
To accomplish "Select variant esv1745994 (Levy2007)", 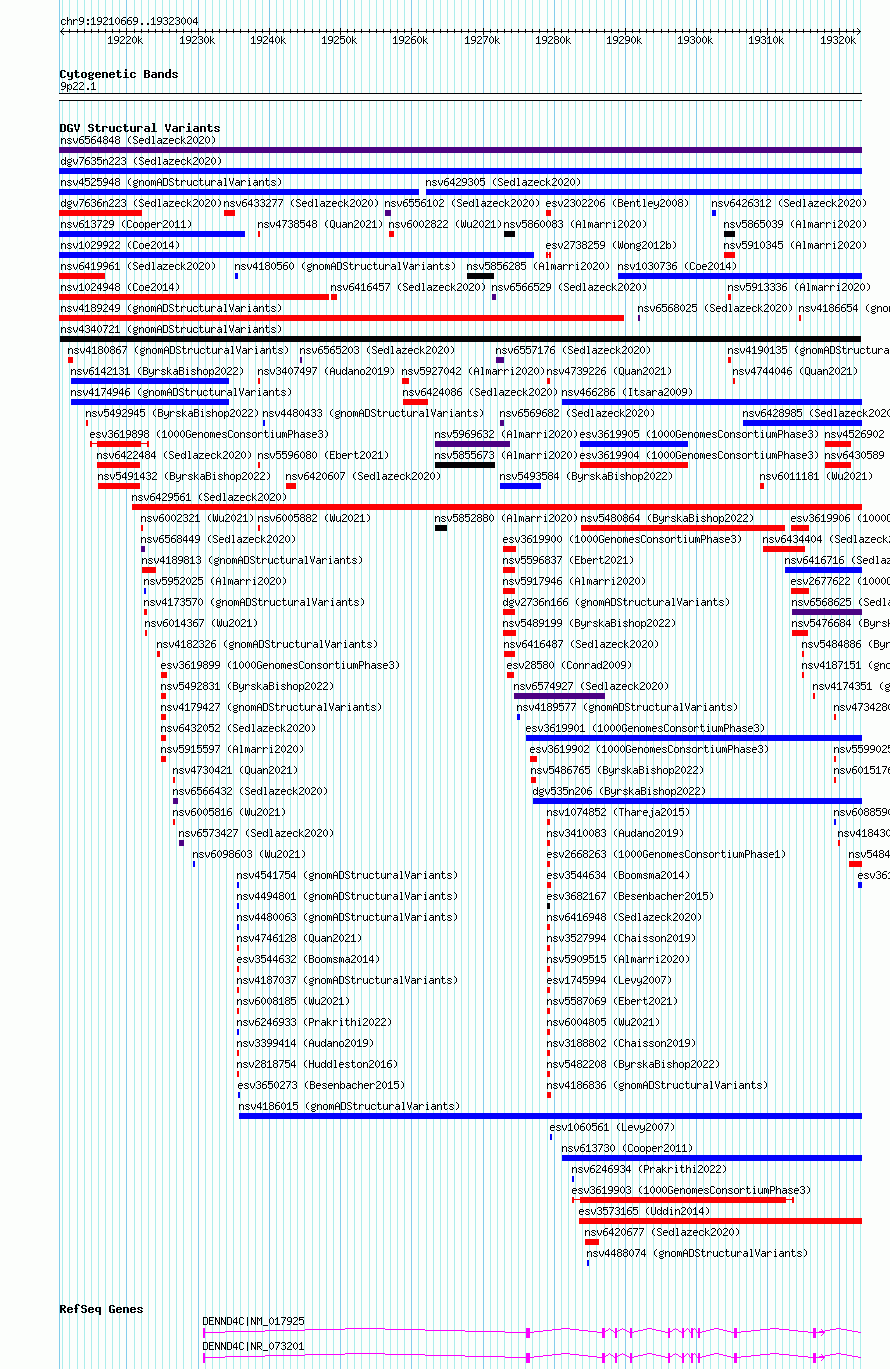I will [x=609, y=980].
